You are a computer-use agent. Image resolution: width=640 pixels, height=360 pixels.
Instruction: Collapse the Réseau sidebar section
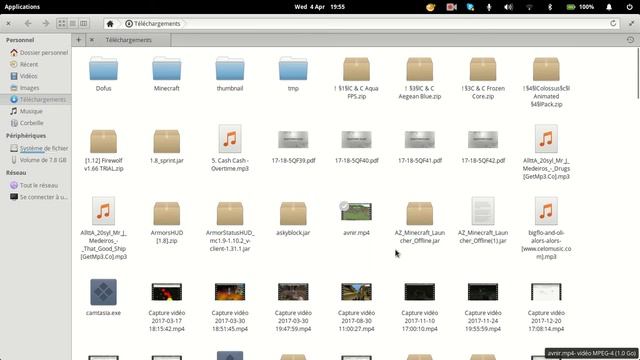(16, 173)
